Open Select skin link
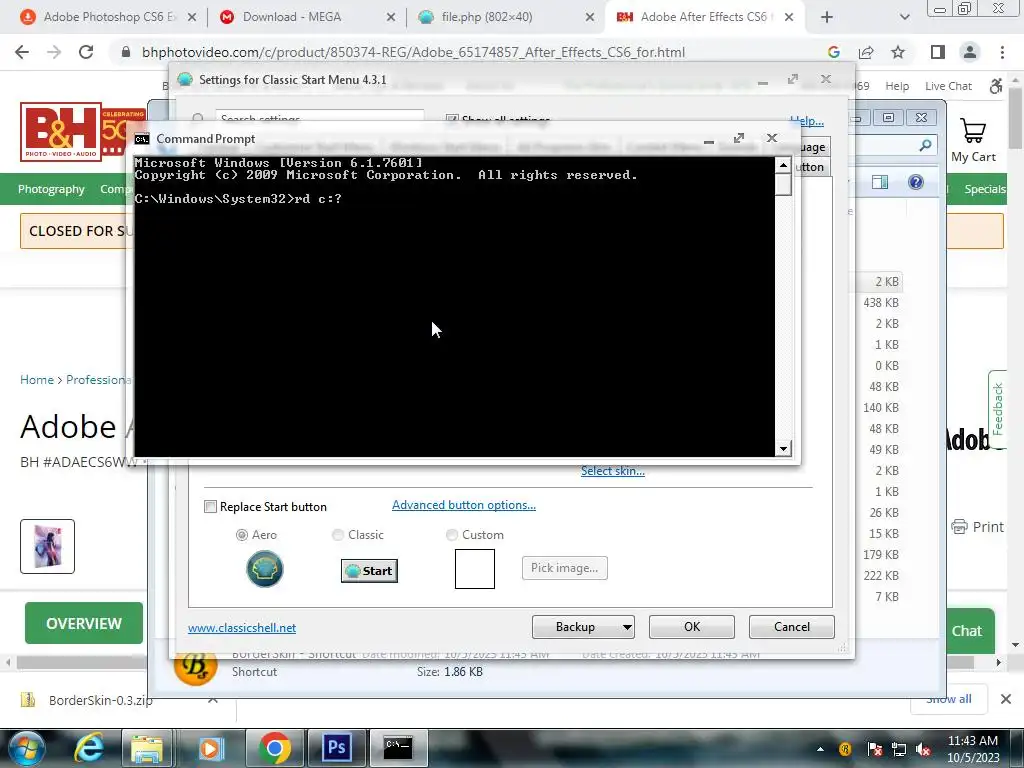Viewport: 1024px width, 768px height. point(613,471)
